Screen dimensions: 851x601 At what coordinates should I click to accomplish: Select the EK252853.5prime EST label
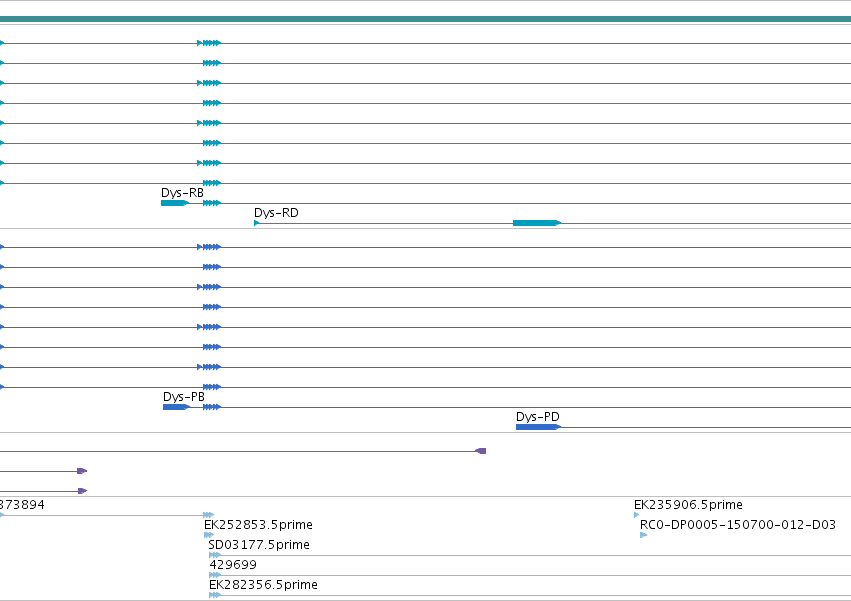coord(258,525)
